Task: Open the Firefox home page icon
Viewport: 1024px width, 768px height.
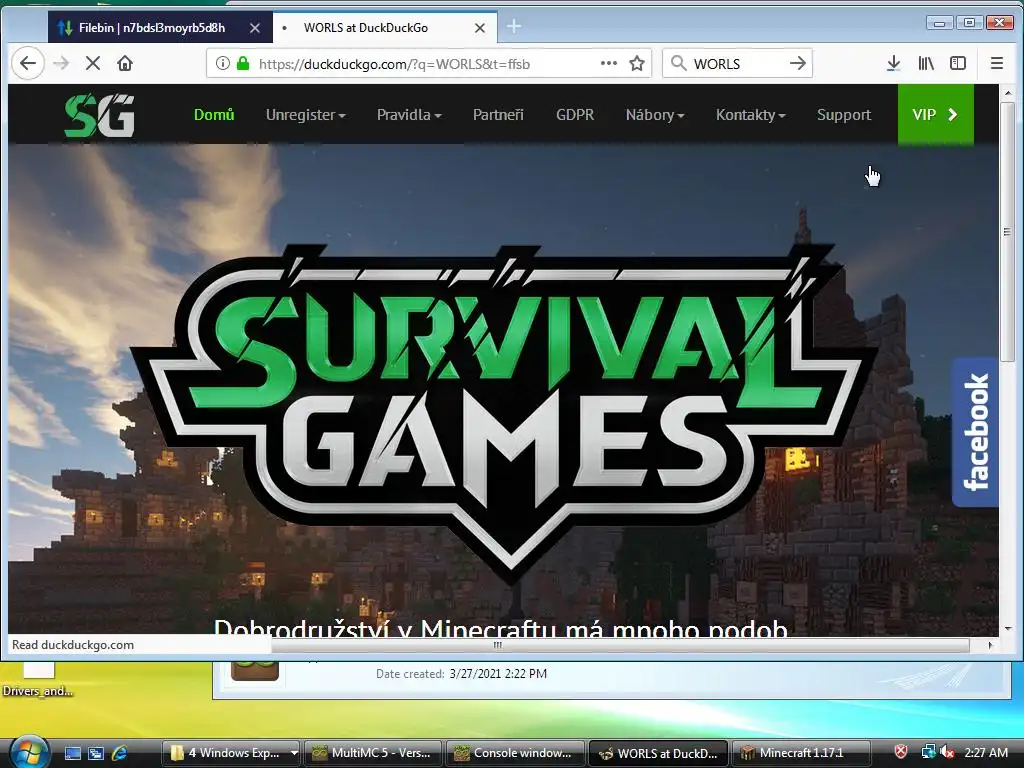Action: (125, 63)
